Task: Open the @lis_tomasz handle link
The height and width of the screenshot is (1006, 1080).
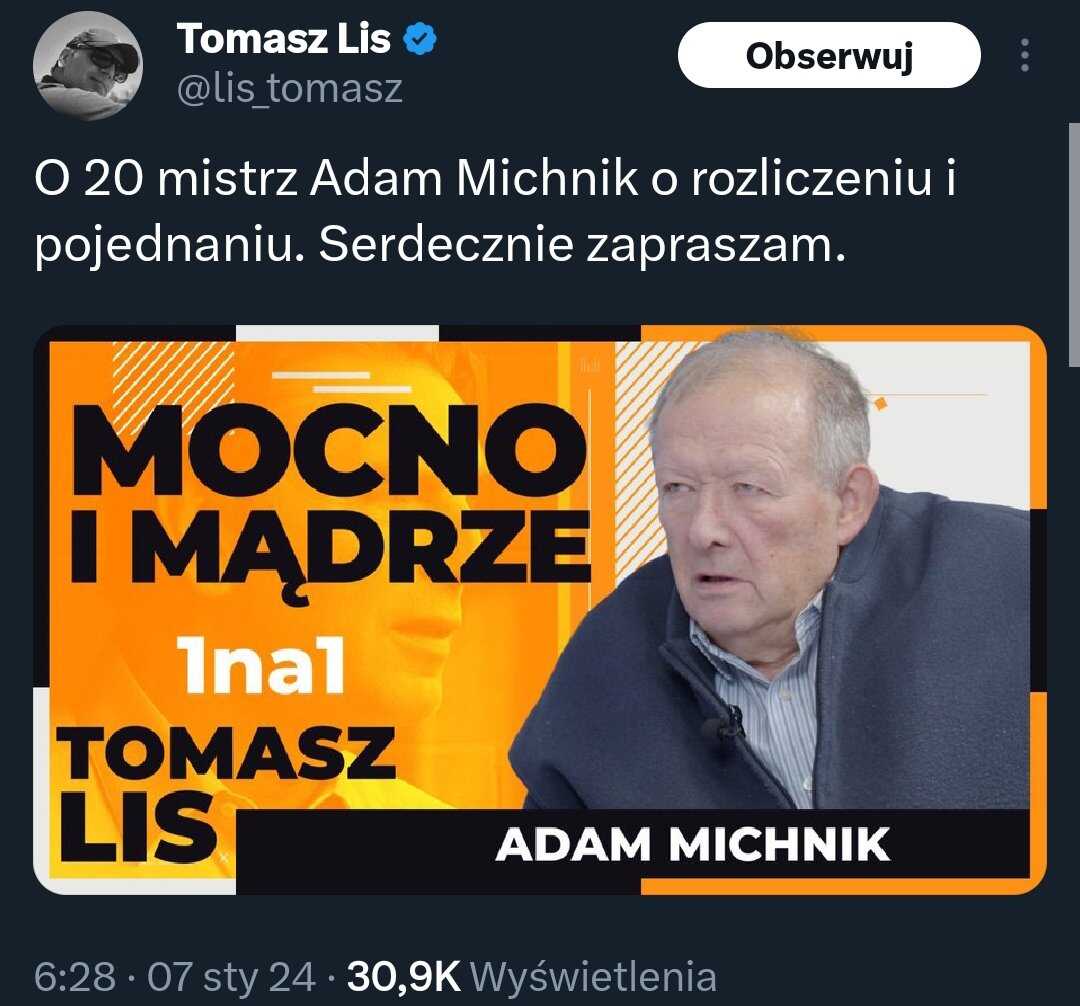Action: [290, 90]
